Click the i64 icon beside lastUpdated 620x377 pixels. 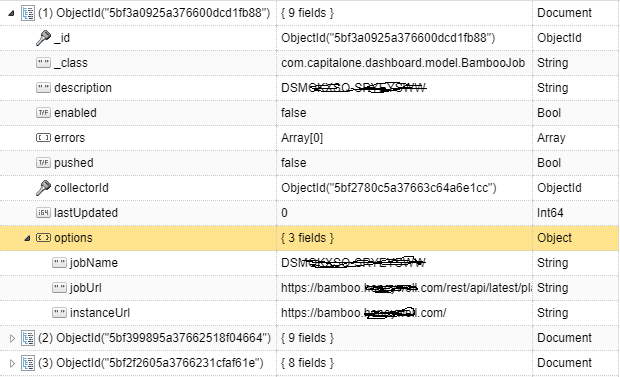(x=43, y=213)
